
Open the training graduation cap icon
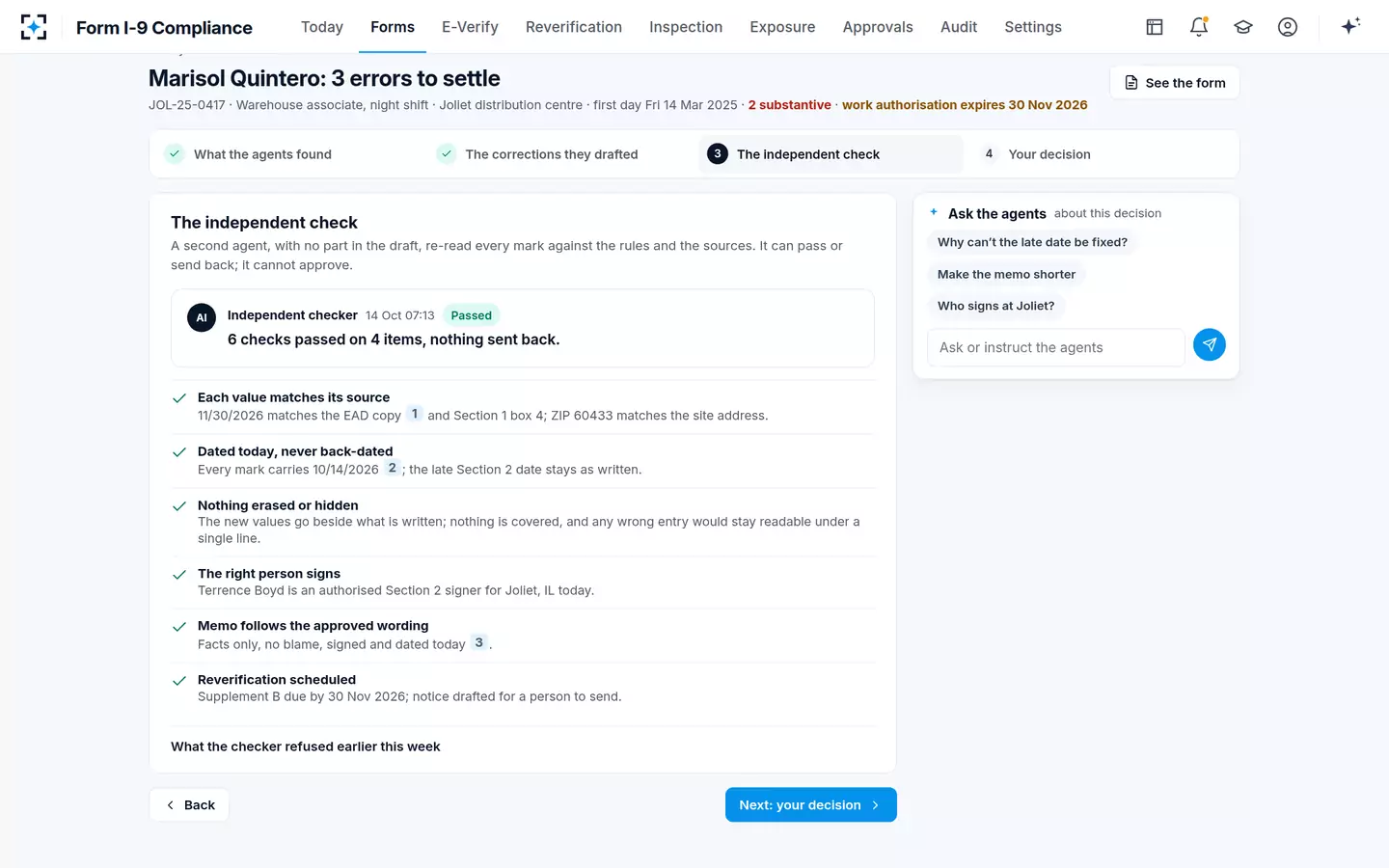[x=1243, y=27]
